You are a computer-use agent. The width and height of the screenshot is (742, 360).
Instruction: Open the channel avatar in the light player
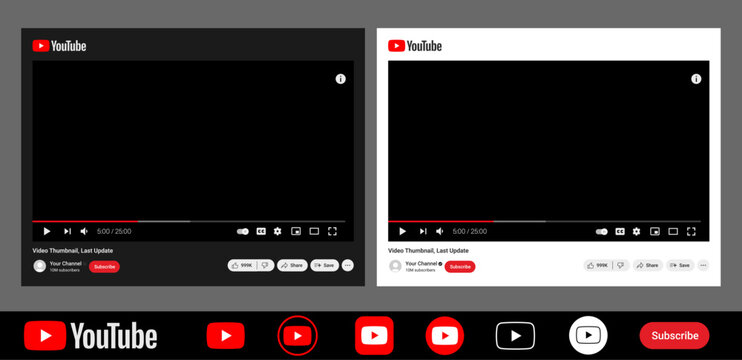pos(395,266)
